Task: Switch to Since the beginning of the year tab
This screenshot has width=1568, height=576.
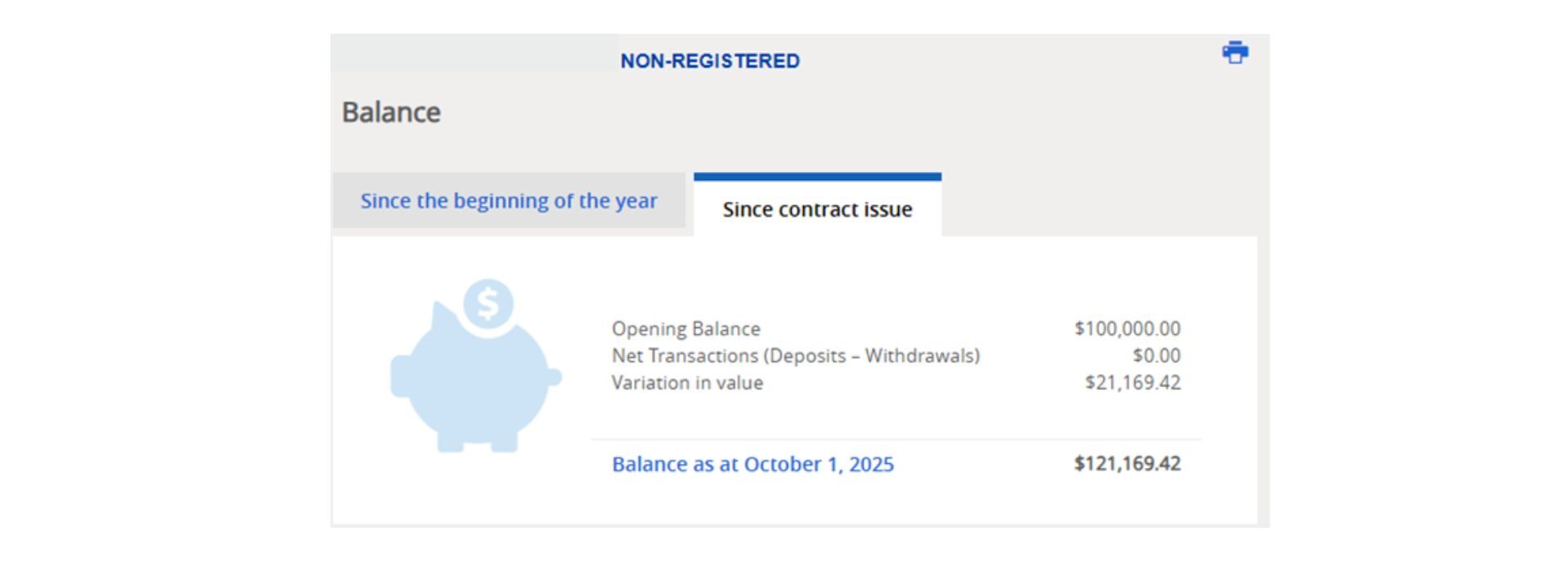Action: 509,200
